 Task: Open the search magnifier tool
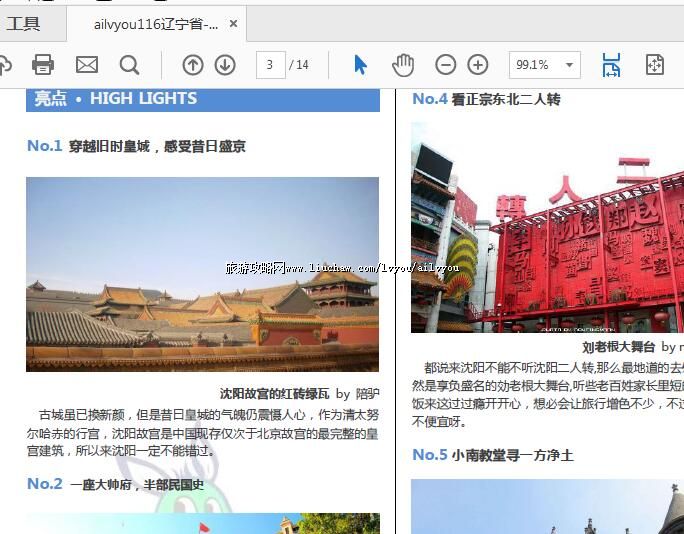tap(129, 65)
